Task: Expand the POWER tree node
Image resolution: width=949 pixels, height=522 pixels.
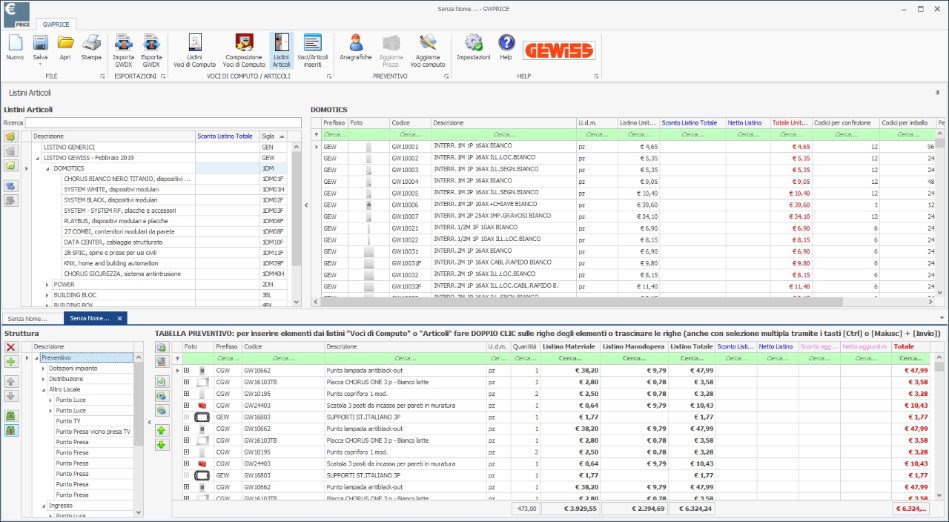Action: 48,285
